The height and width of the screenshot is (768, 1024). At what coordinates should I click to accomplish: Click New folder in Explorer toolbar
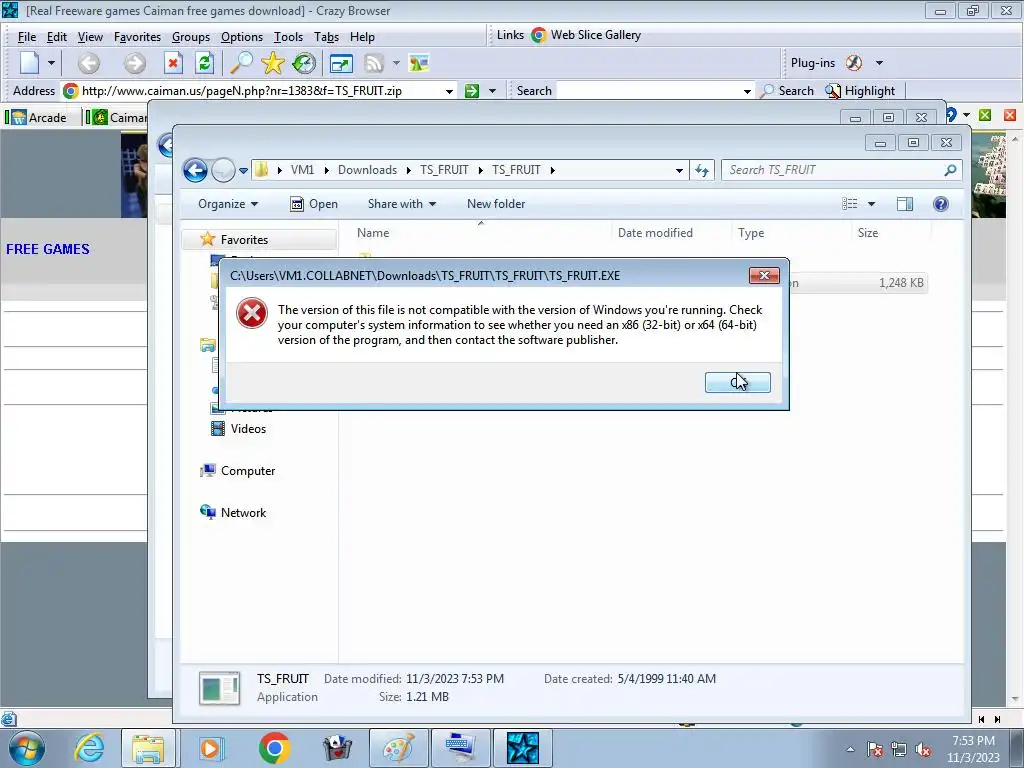coord(496,204)
